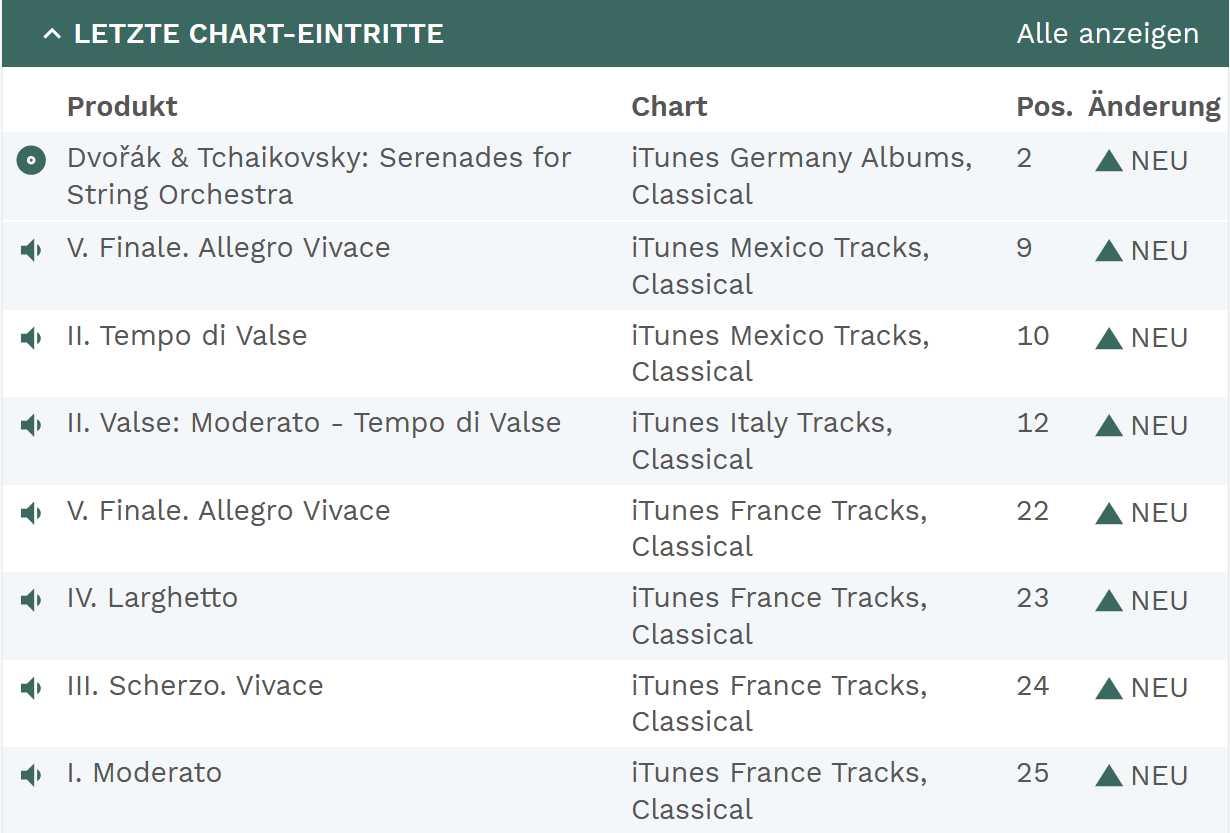
Task: Click speaker icon for France V. Finale track
Action: pos(31,513)
